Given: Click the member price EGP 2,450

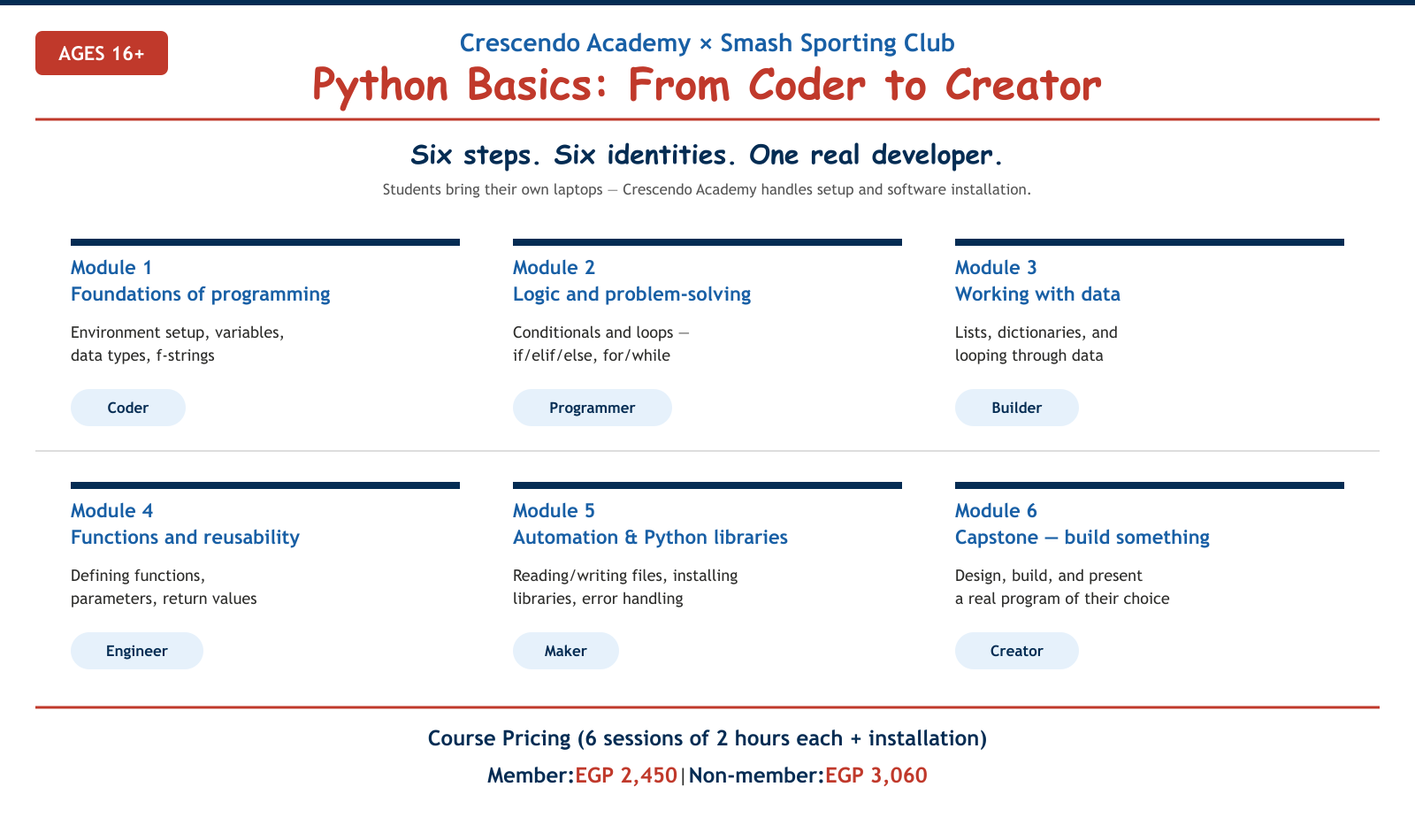Looking at the screenshot, I should pos(626,775).
